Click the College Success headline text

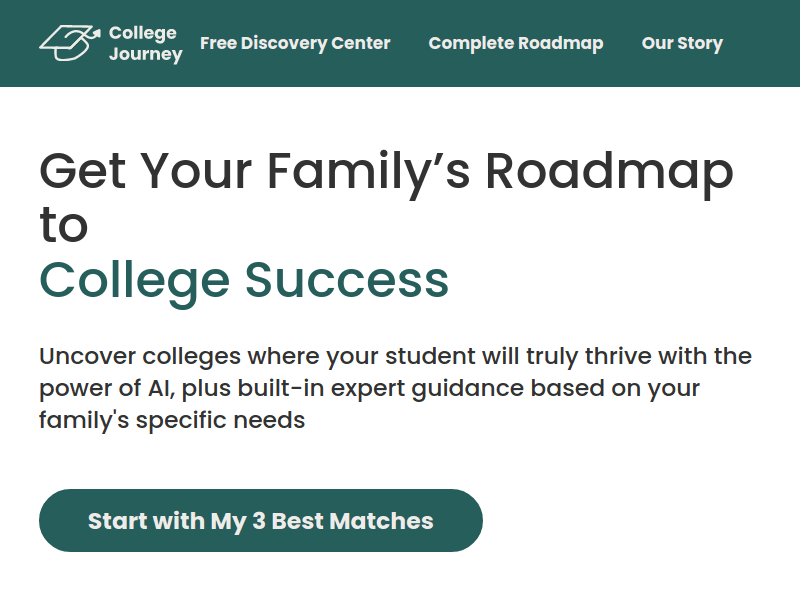pos(244,281)
